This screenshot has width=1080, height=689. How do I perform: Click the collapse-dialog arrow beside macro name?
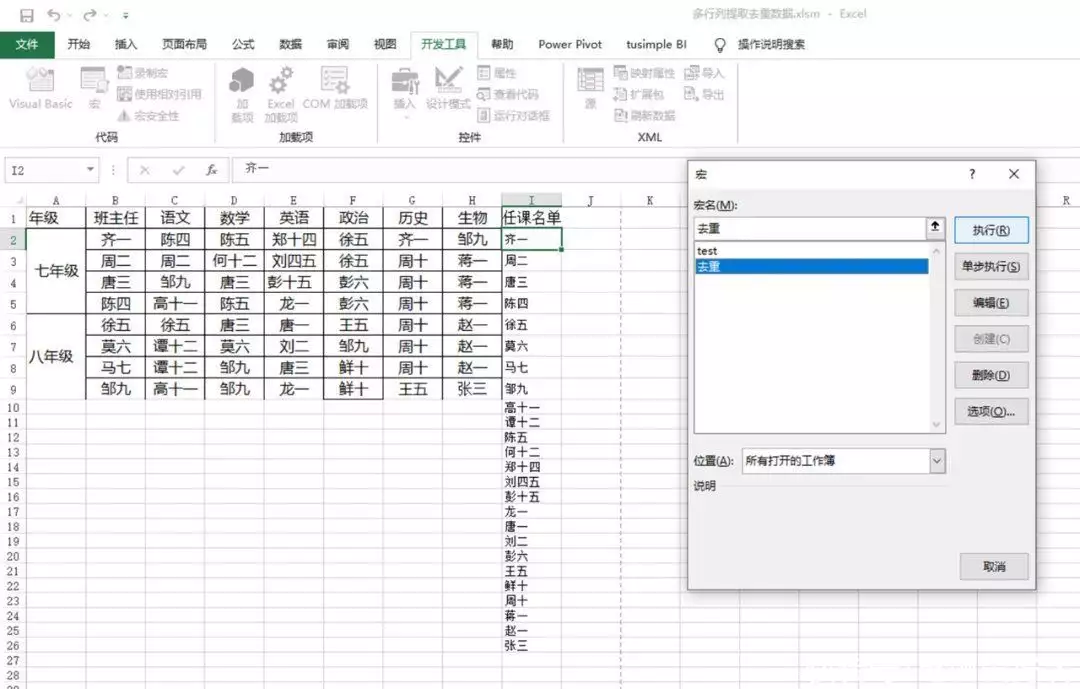tap(935, 228)
